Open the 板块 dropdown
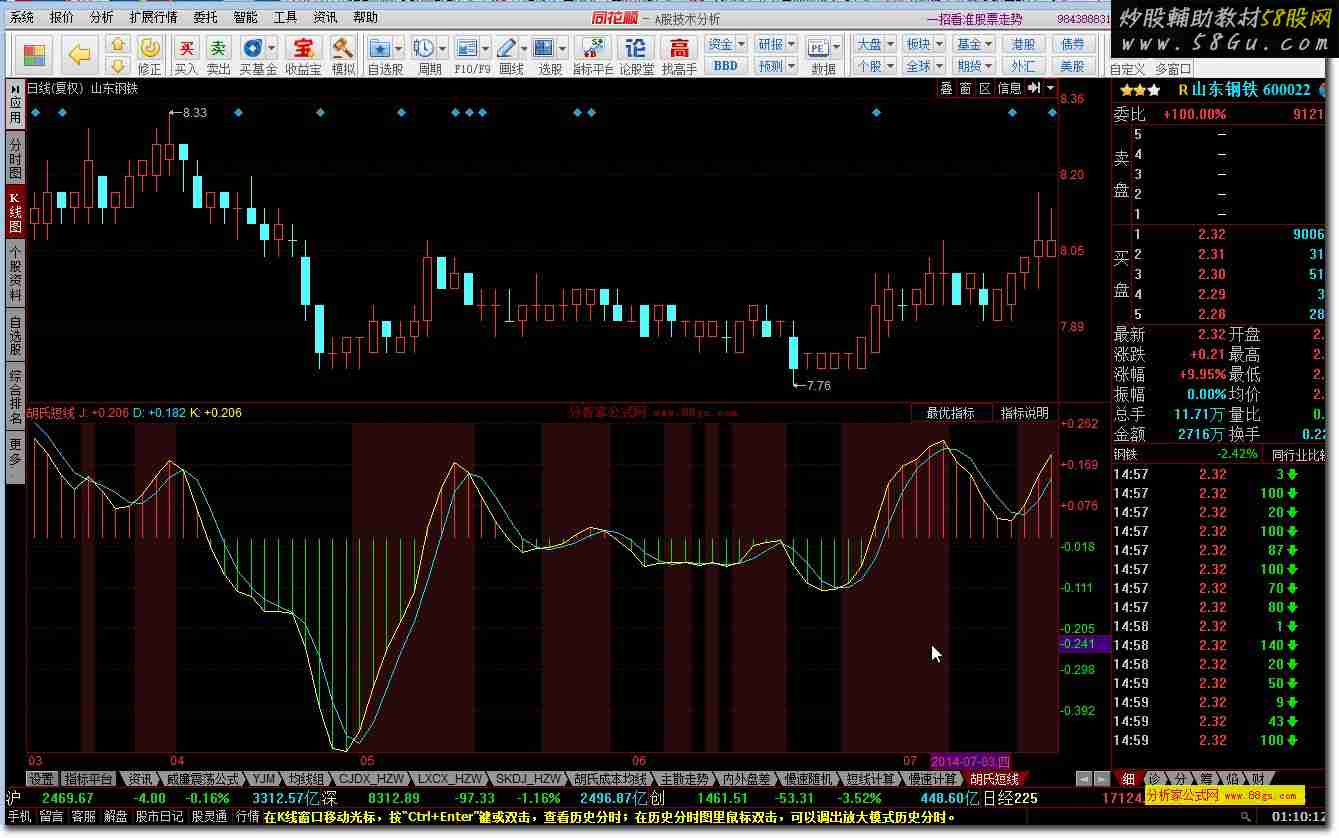The height and width of the screenshot is (838, 1339). pos(923,44)
